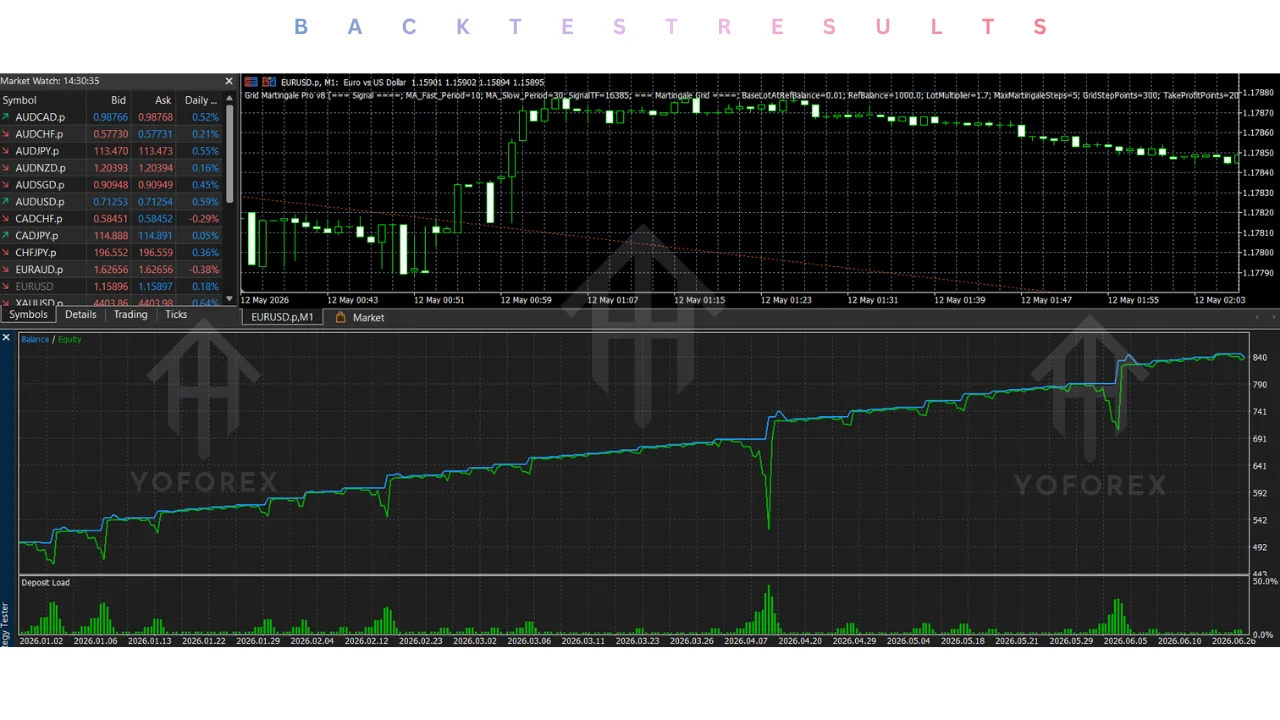The height and width of the screenshot is (720, 1280).
Task: Click the CADCHF.p daily change -0.29%
Action: (204, 219)
